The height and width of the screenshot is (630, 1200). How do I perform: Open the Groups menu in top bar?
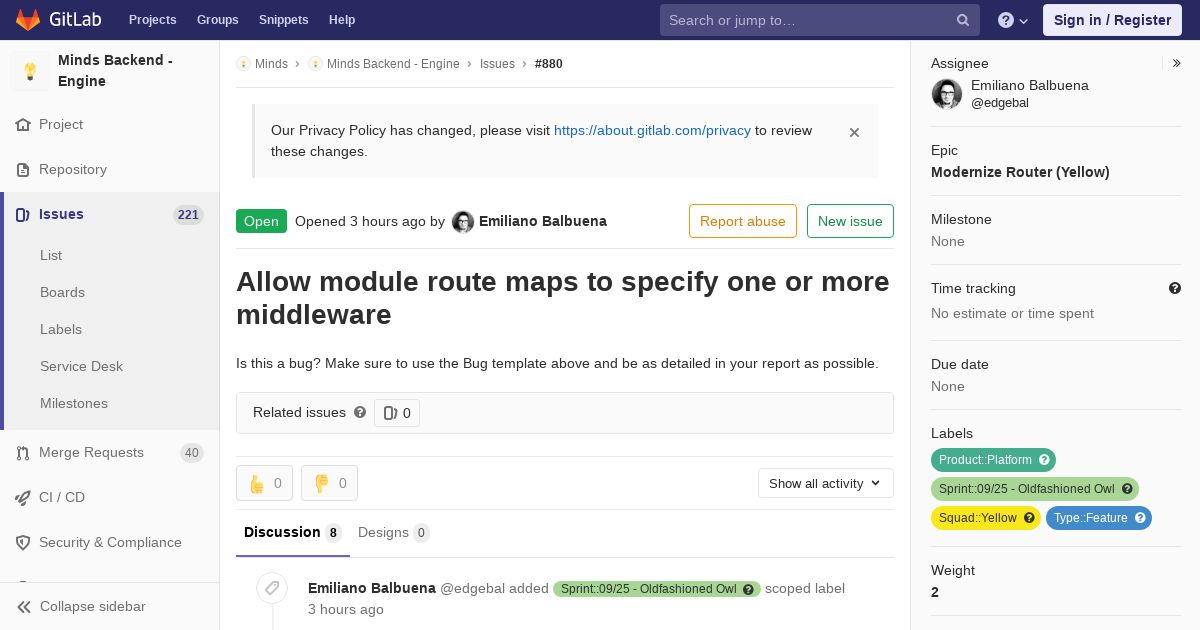tap(217, 20)
